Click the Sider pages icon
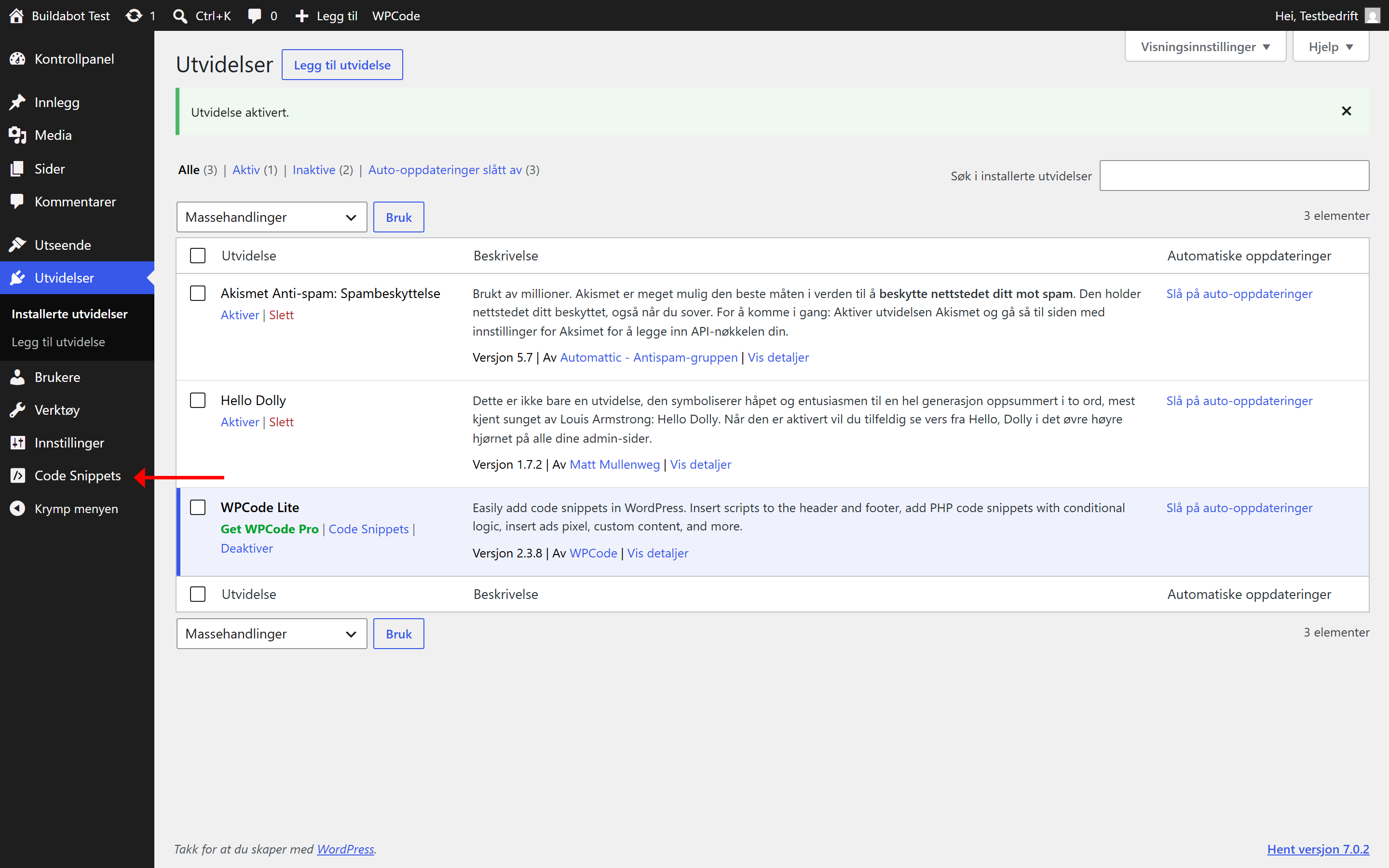 coord(18,168)
